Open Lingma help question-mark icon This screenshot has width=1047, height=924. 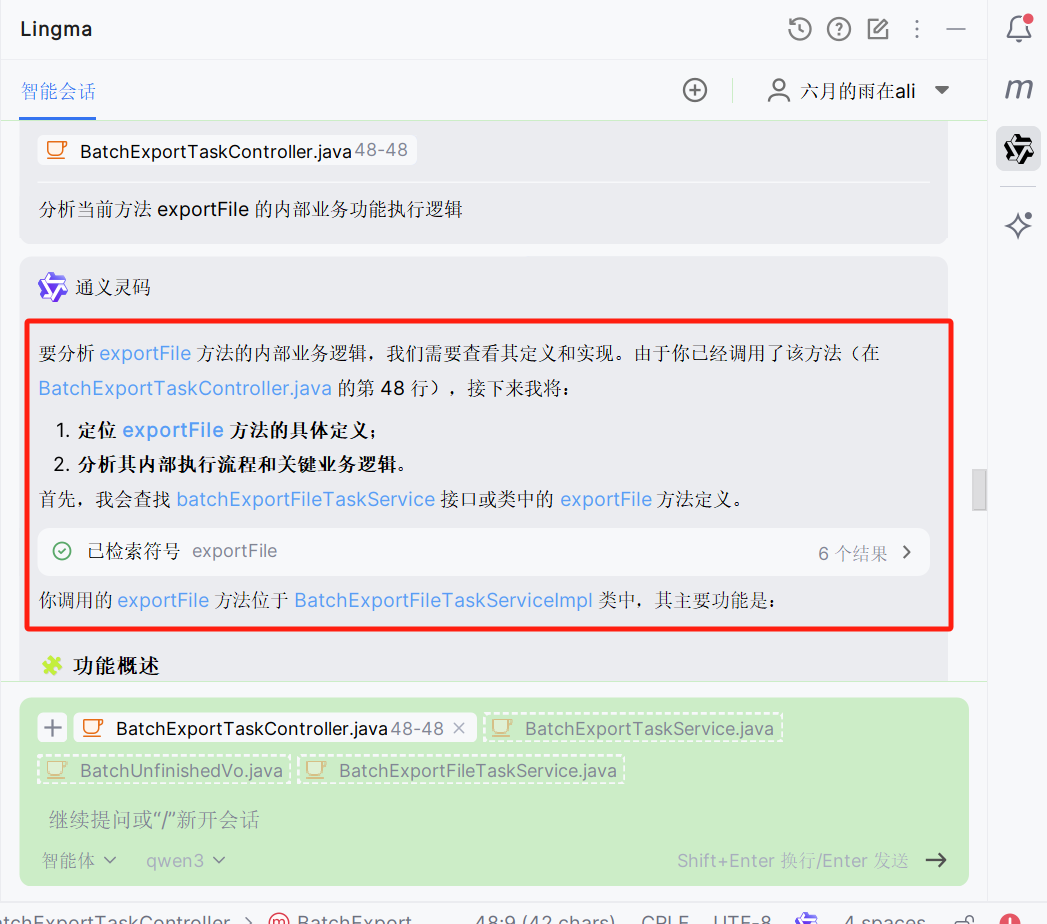click(x=838, y=29)
